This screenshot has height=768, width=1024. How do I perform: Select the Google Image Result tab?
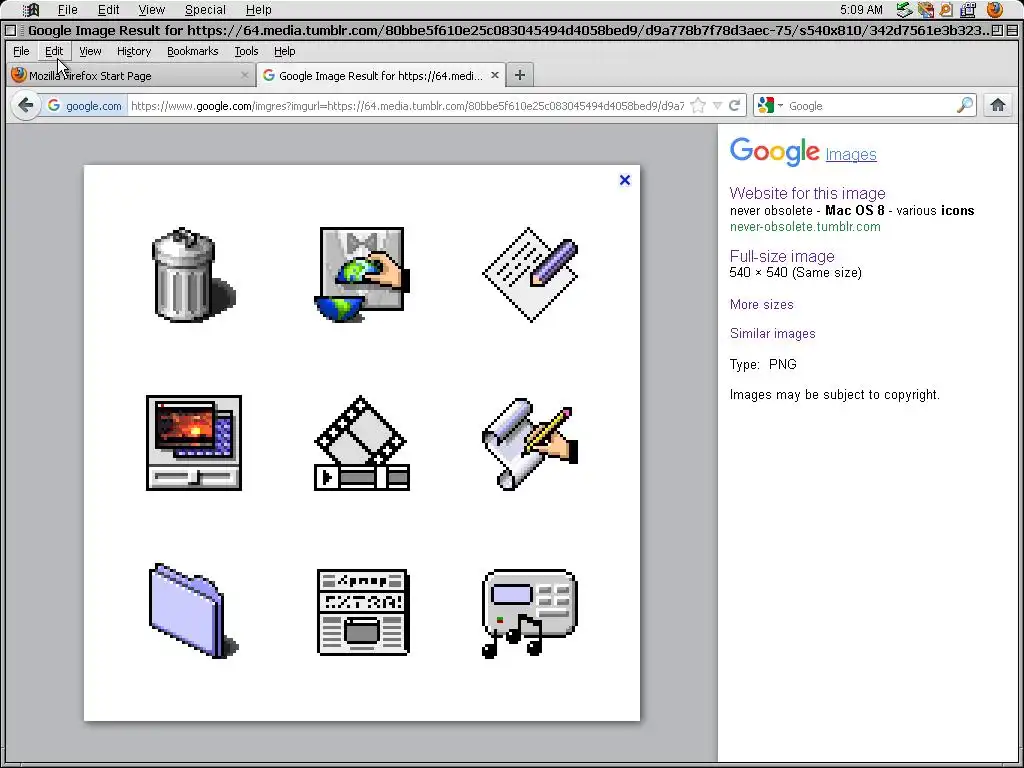pyautogui.click(x=381, y=75)
